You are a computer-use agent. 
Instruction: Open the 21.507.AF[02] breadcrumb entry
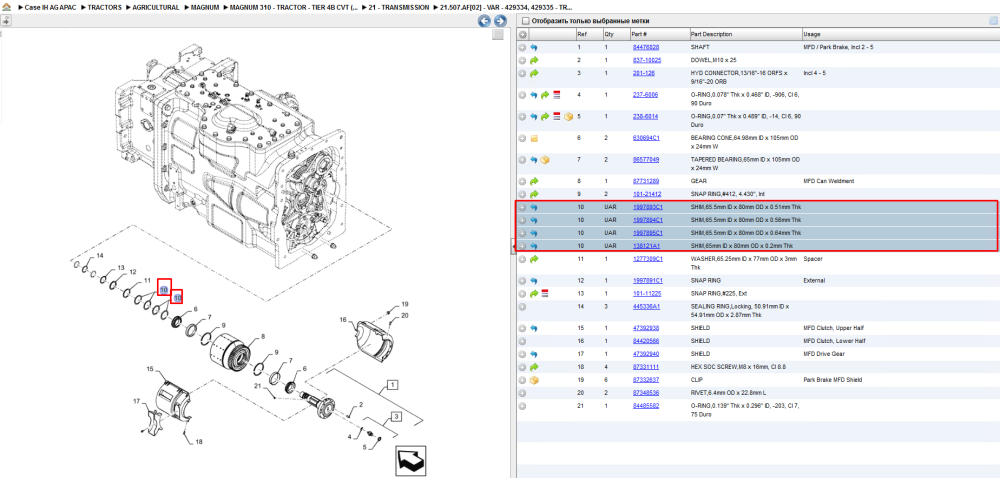(506, 8)
